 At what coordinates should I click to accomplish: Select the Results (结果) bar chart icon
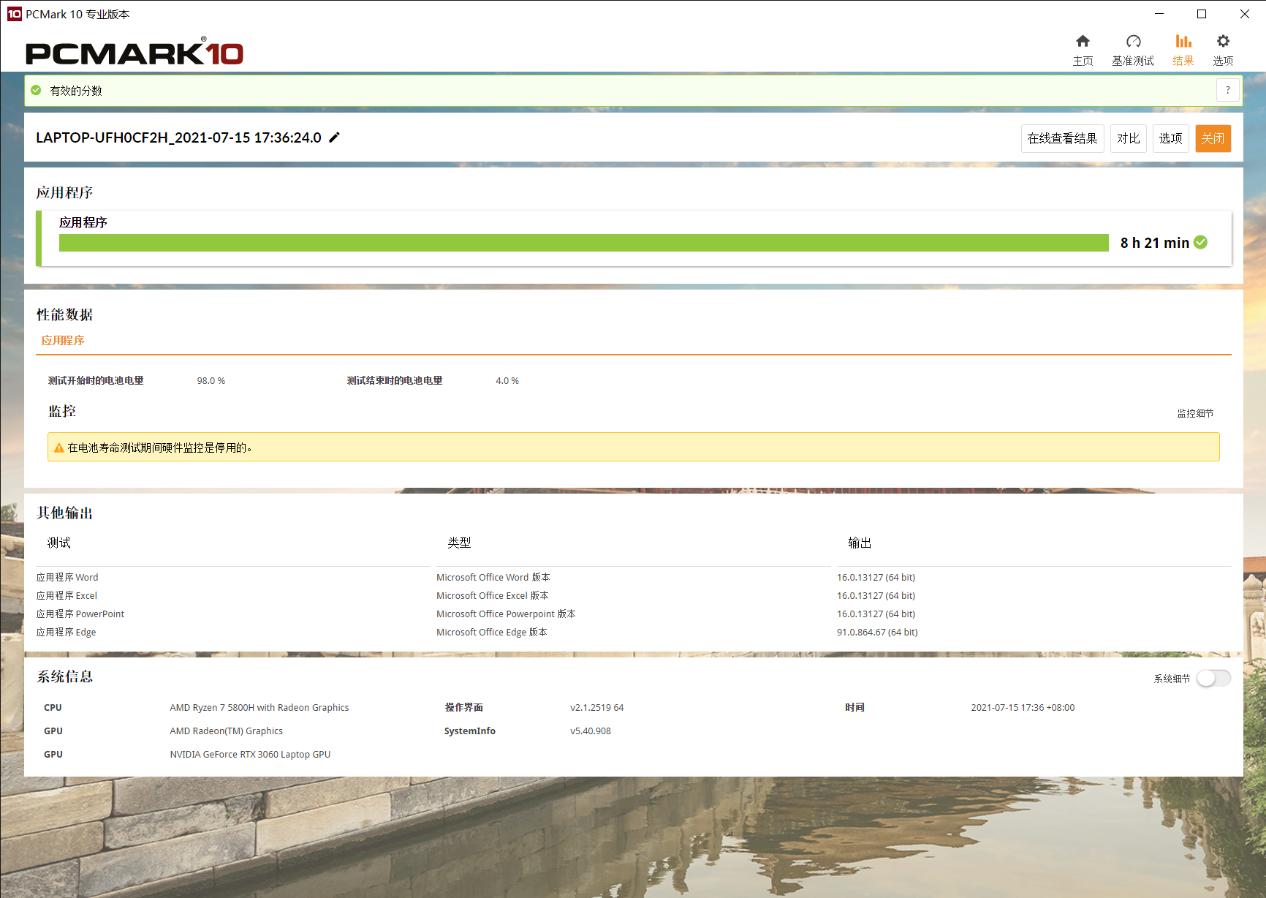pos(1183,42)
